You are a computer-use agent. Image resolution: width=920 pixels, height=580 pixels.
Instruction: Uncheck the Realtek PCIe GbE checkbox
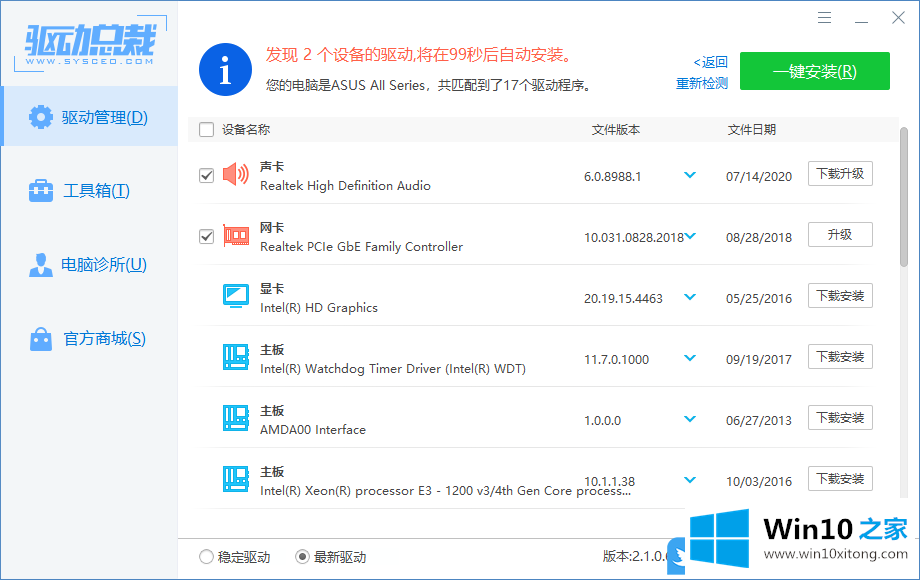207,236
